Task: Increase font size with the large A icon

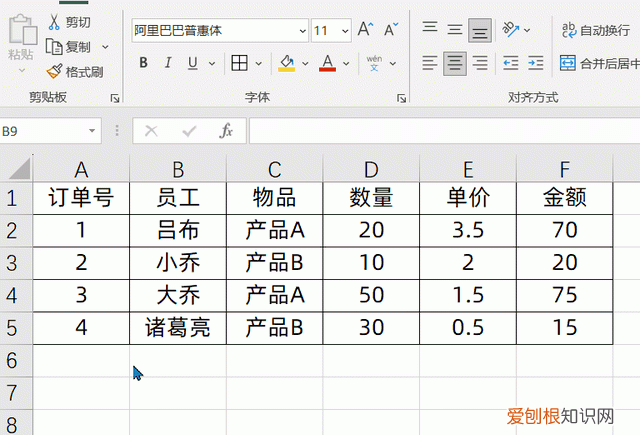Action: (x=365, y=29)
